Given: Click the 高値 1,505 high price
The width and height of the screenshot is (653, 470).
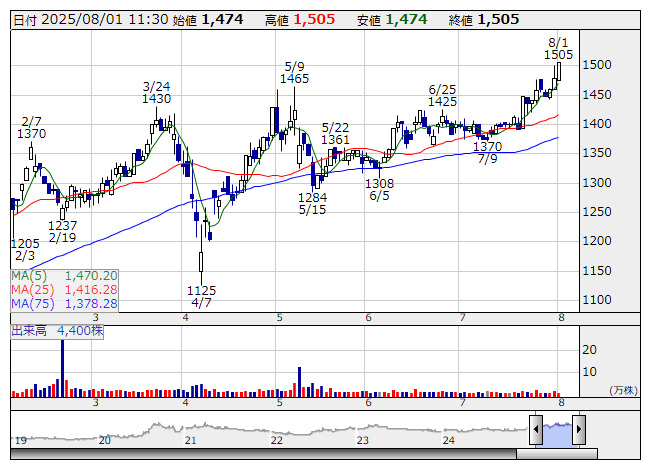Looking at the screenshot, I should 300,20.
